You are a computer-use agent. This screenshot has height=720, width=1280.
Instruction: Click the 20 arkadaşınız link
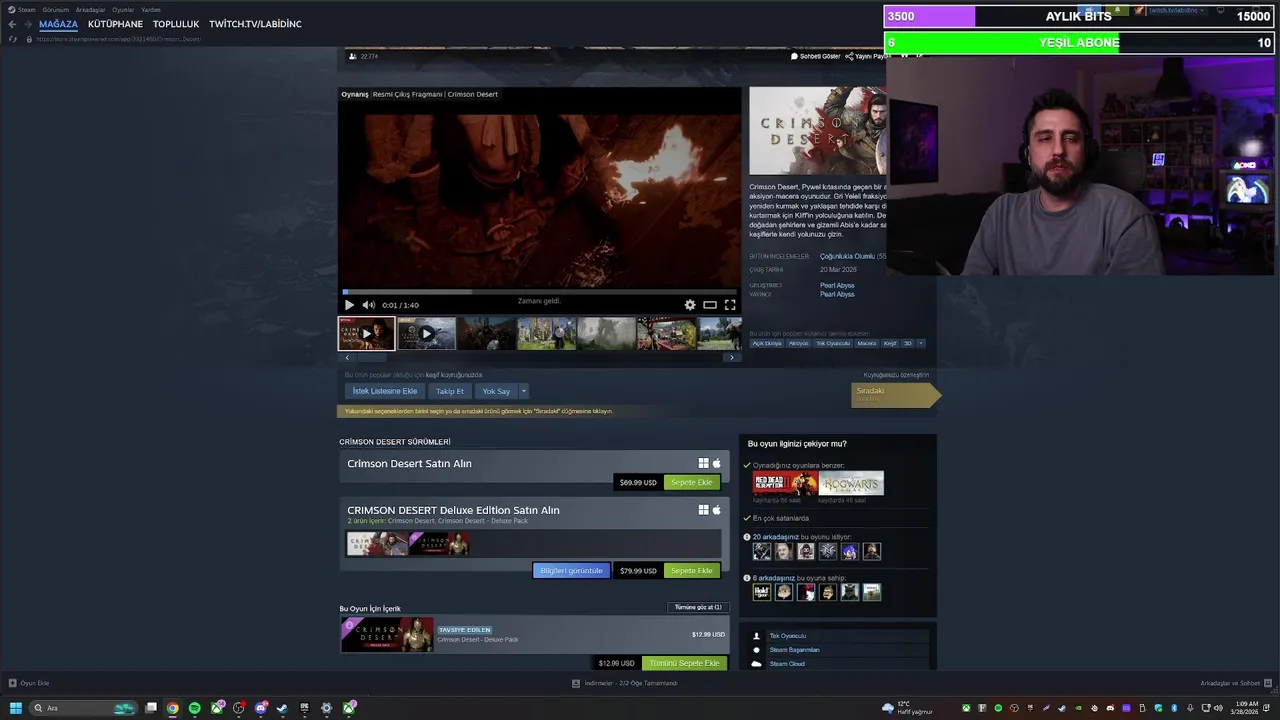(x=776, y=537)
